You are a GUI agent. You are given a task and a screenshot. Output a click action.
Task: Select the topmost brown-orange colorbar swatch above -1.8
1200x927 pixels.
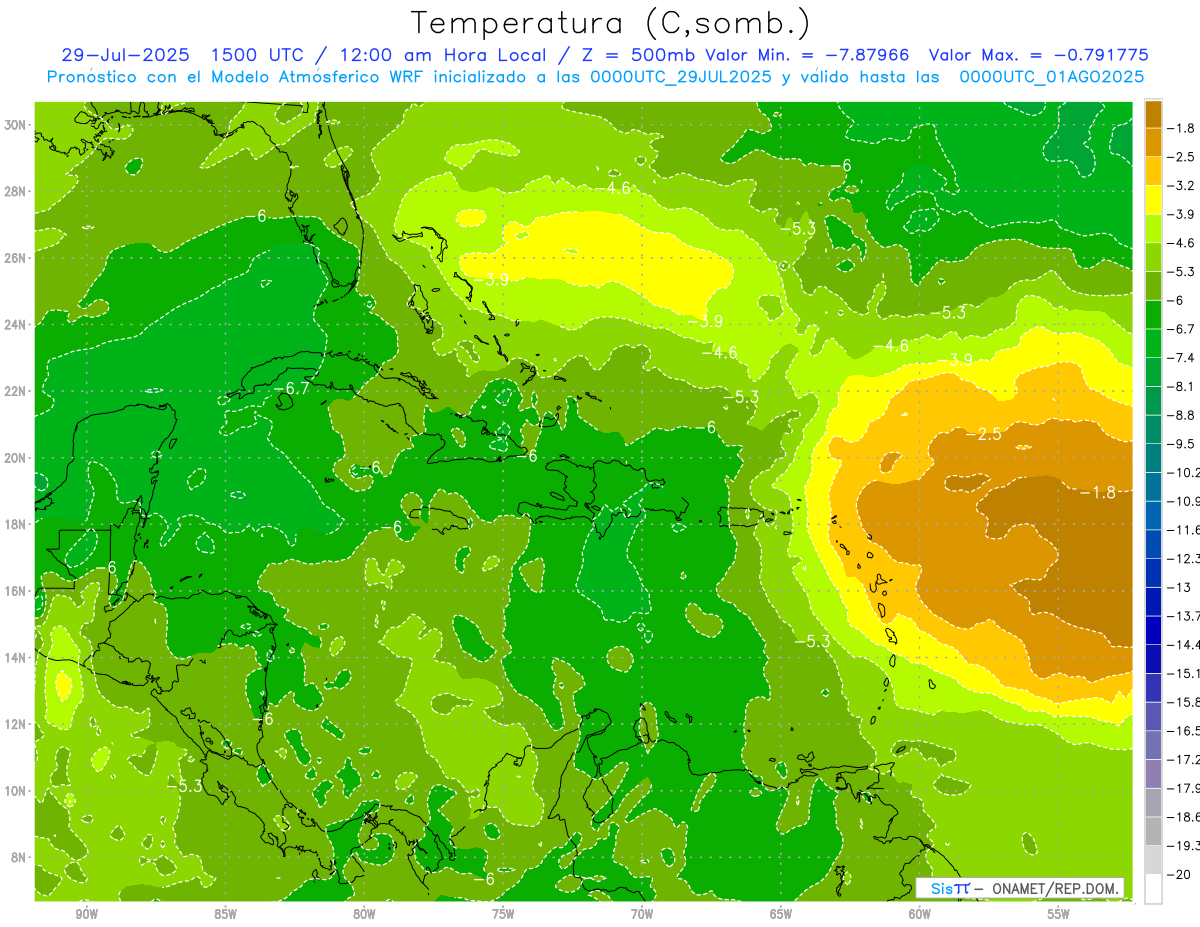pos(1153,114)
